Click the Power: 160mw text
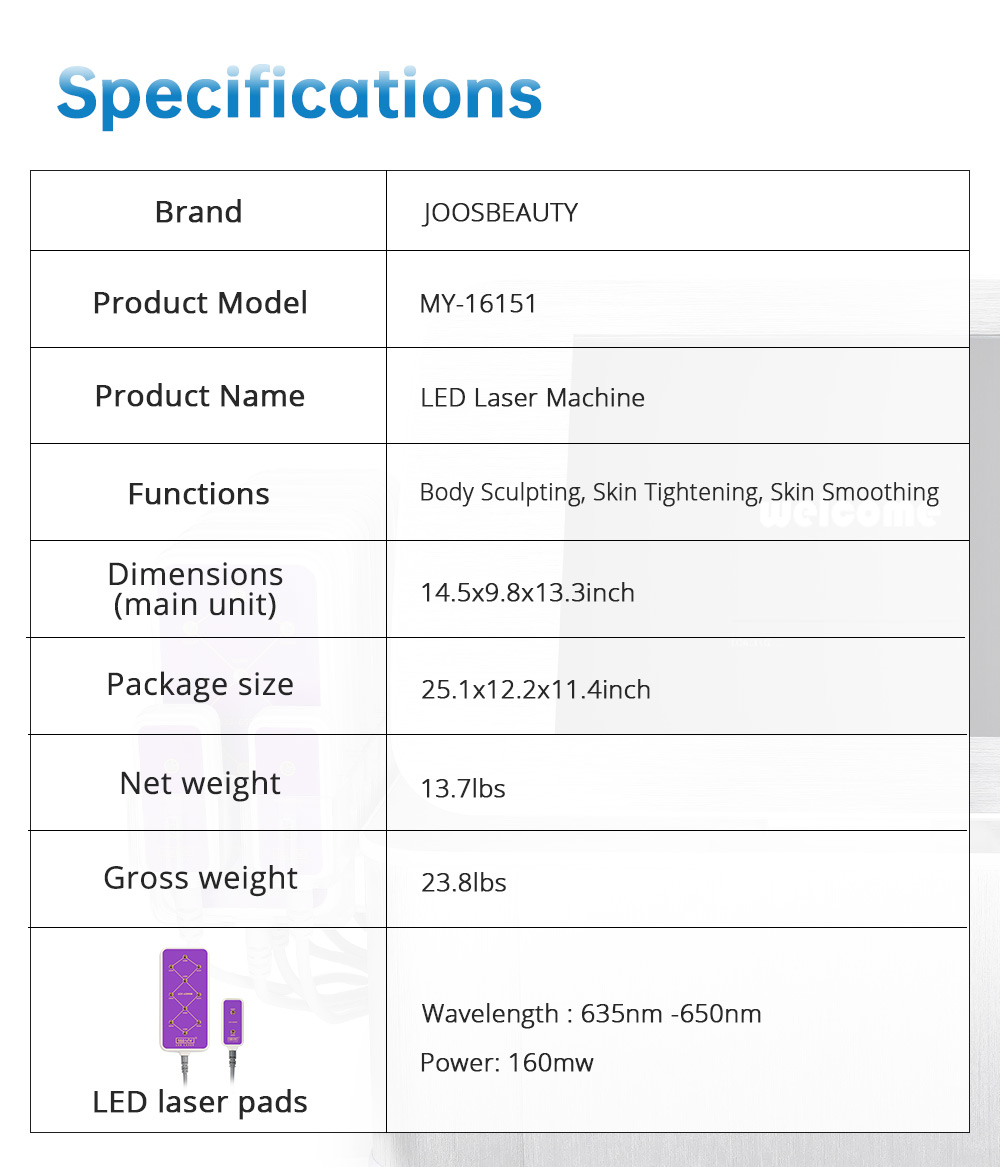1000x1167 pixels. click(x=506, y=1062)
